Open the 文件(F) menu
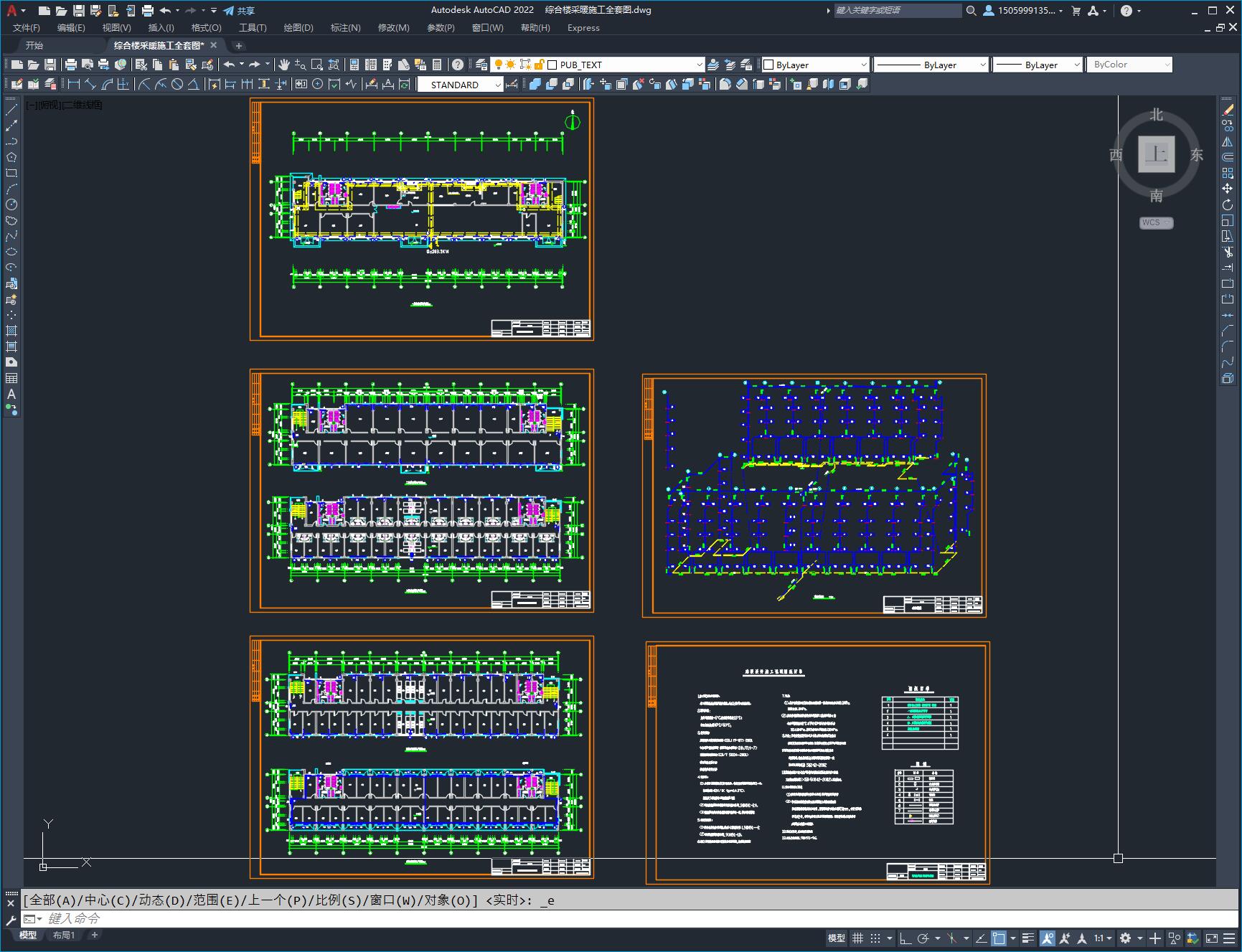The image size is (1242, 952). [x=27, y=28]
